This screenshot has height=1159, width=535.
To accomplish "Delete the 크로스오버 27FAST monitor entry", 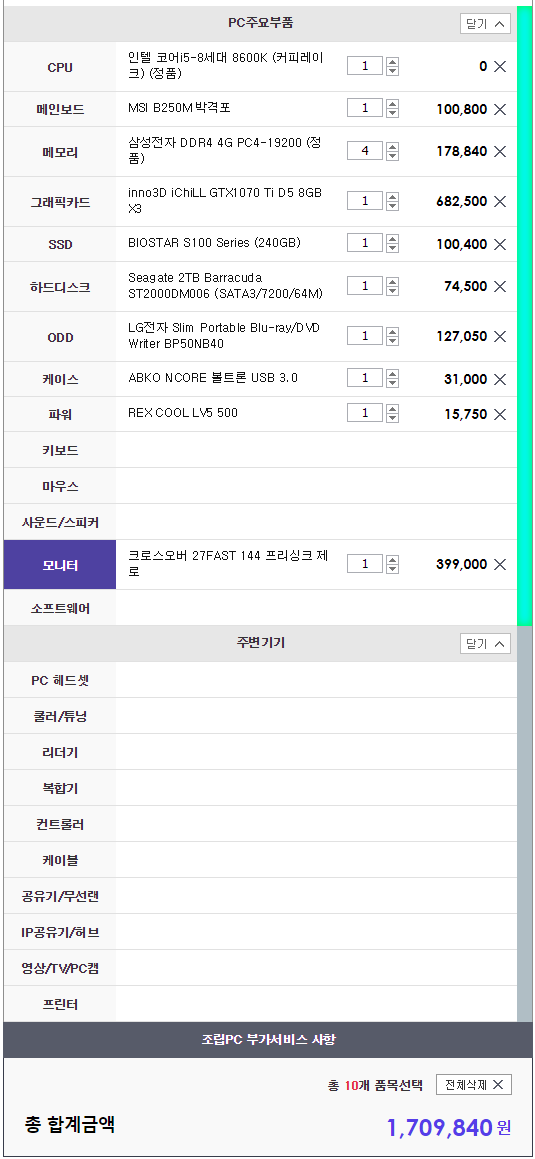I will pos(500,564).
